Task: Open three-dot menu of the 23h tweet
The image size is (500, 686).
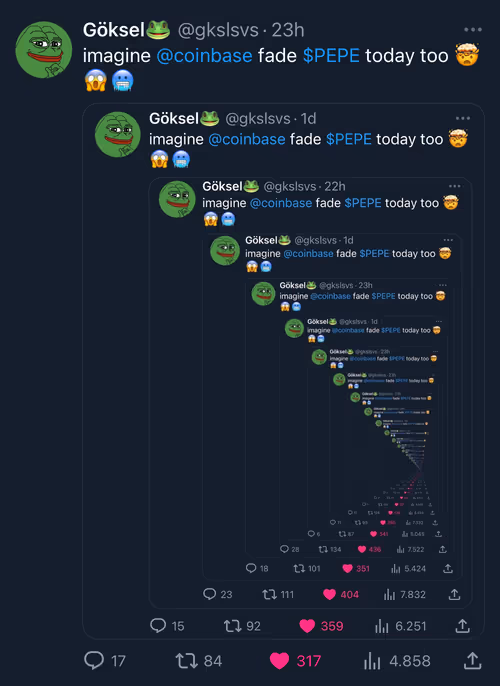Action: click(x=473, y=30)
